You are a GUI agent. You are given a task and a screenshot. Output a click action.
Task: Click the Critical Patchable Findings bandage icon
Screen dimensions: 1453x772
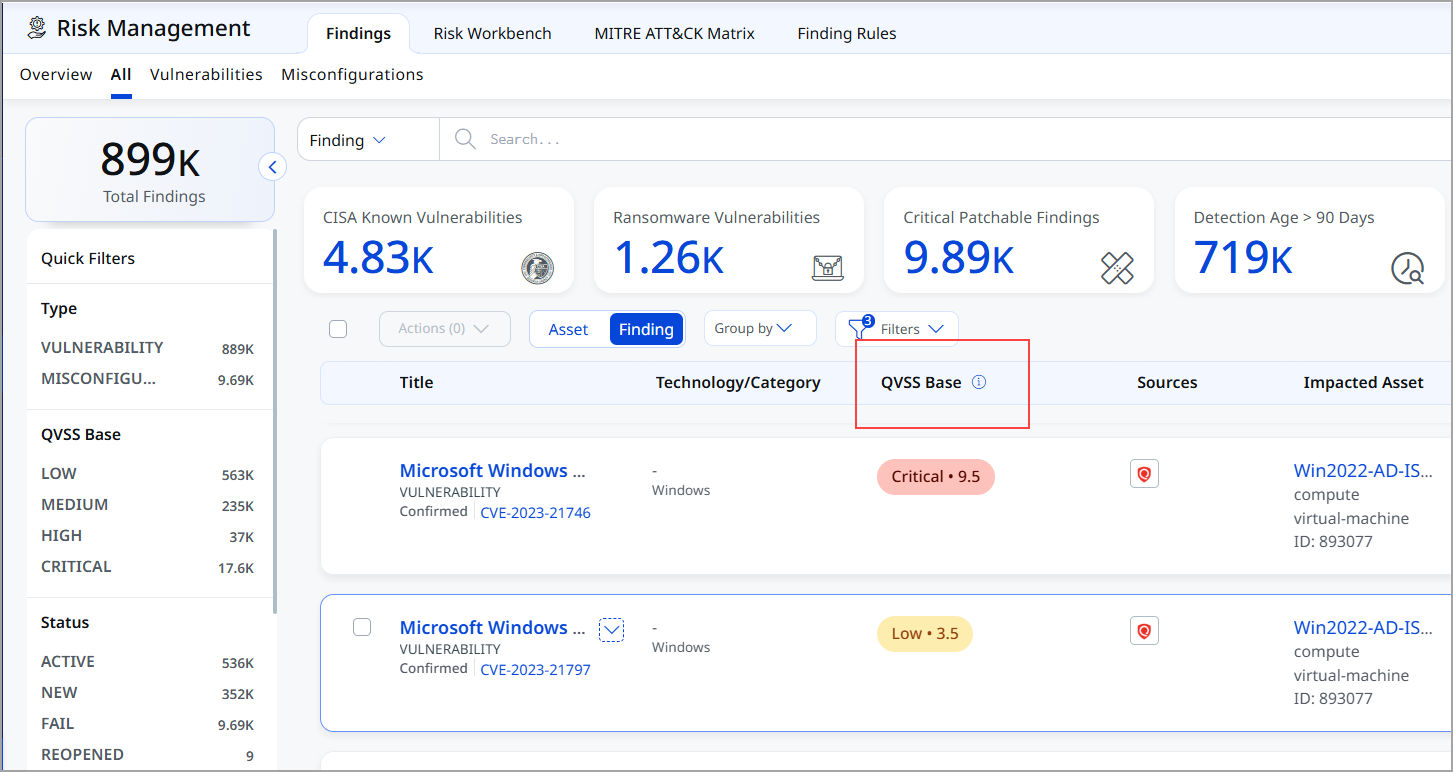[x=1117, y=268]
